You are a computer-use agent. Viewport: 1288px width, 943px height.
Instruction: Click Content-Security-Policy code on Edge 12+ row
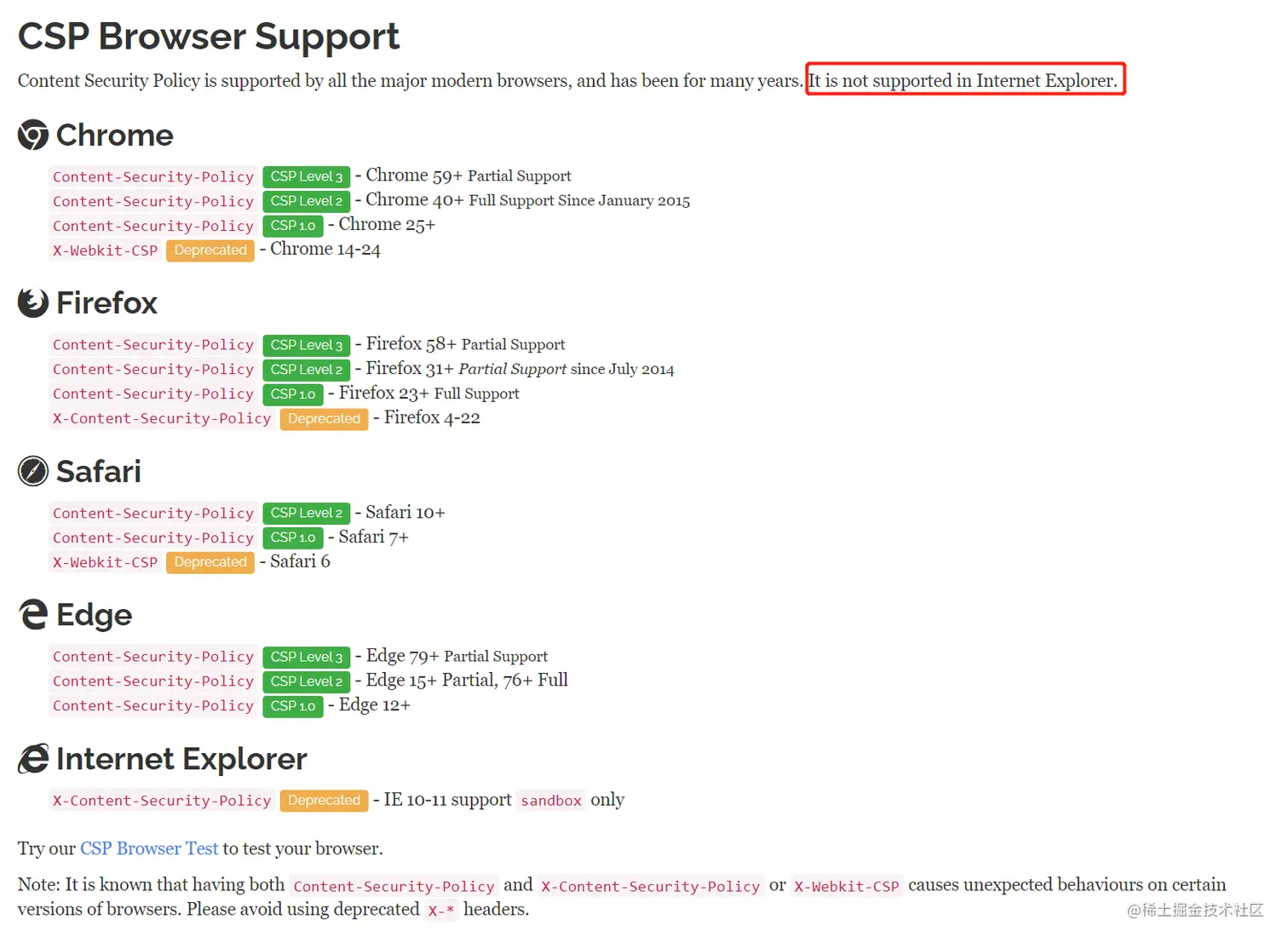[x=153, y=706]
